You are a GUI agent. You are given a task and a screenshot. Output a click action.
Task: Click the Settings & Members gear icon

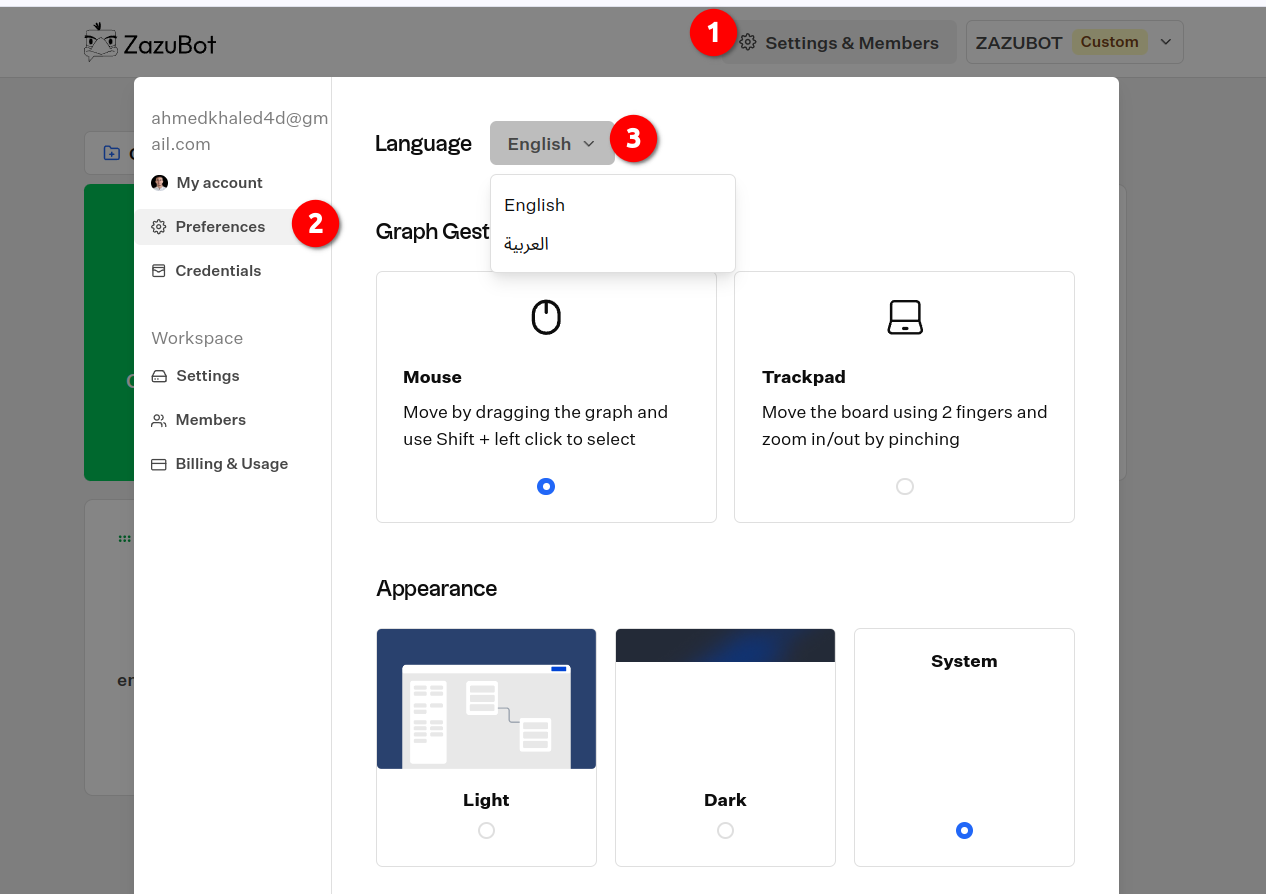pos(748,43)
